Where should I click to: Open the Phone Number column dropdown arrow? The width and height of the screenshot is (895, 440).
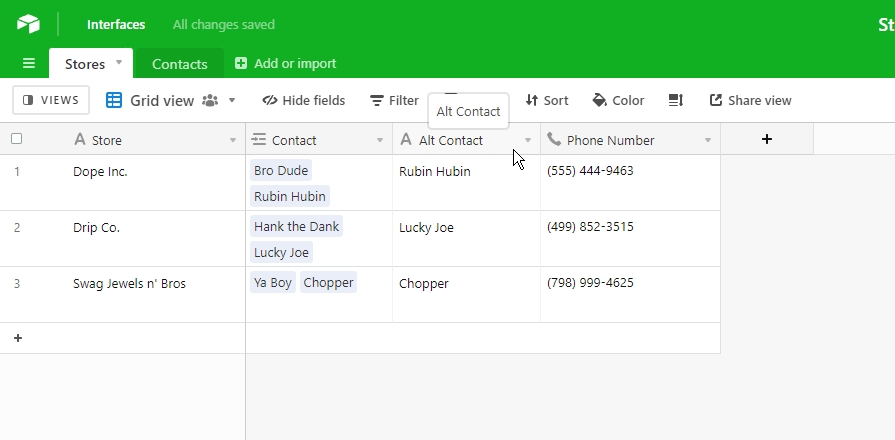coord(708,140)
